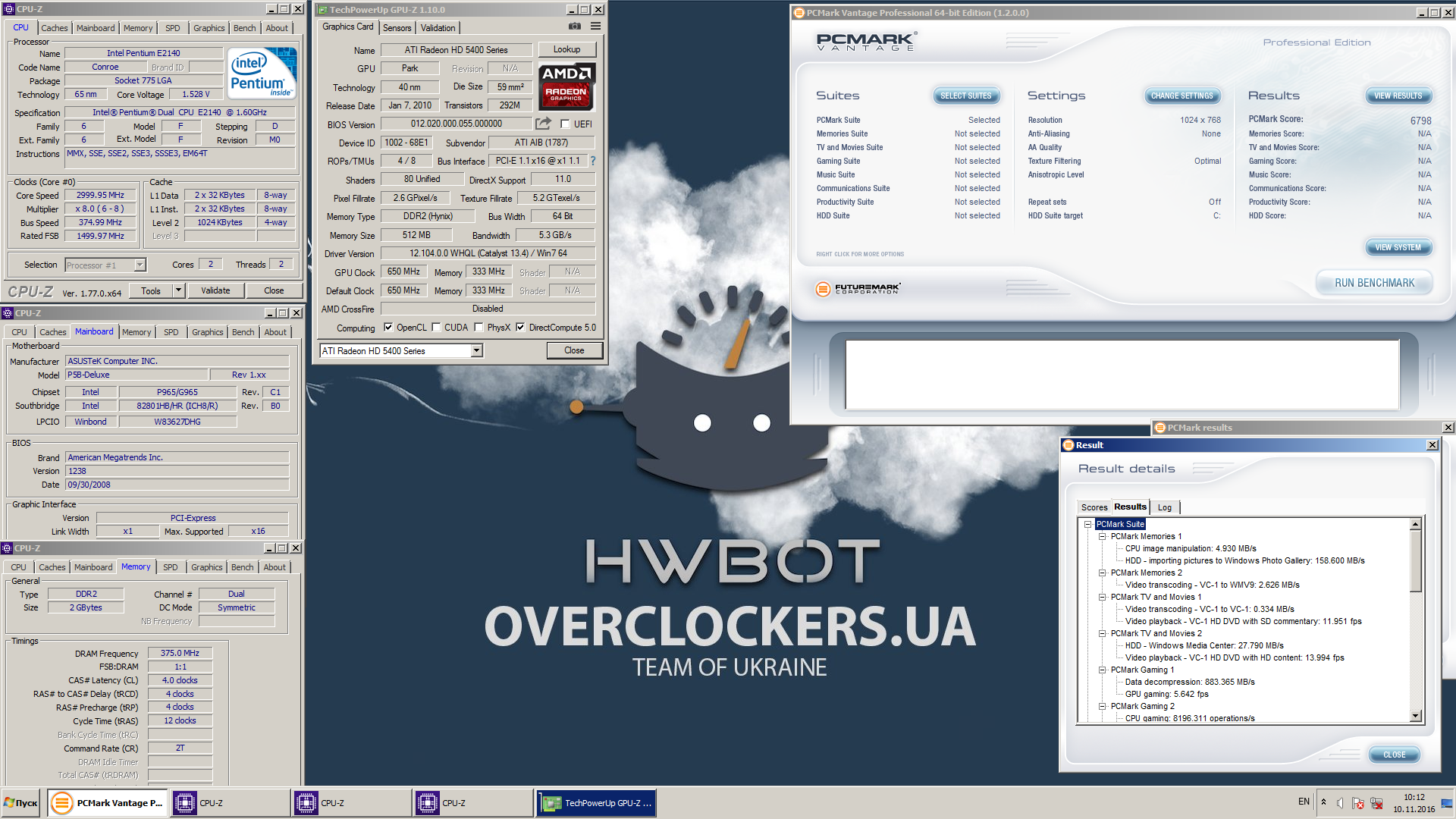Toggle the UEFI checkbox
Image resolution: width=1456 pixels, height=819 pixels.
point(565,124)
